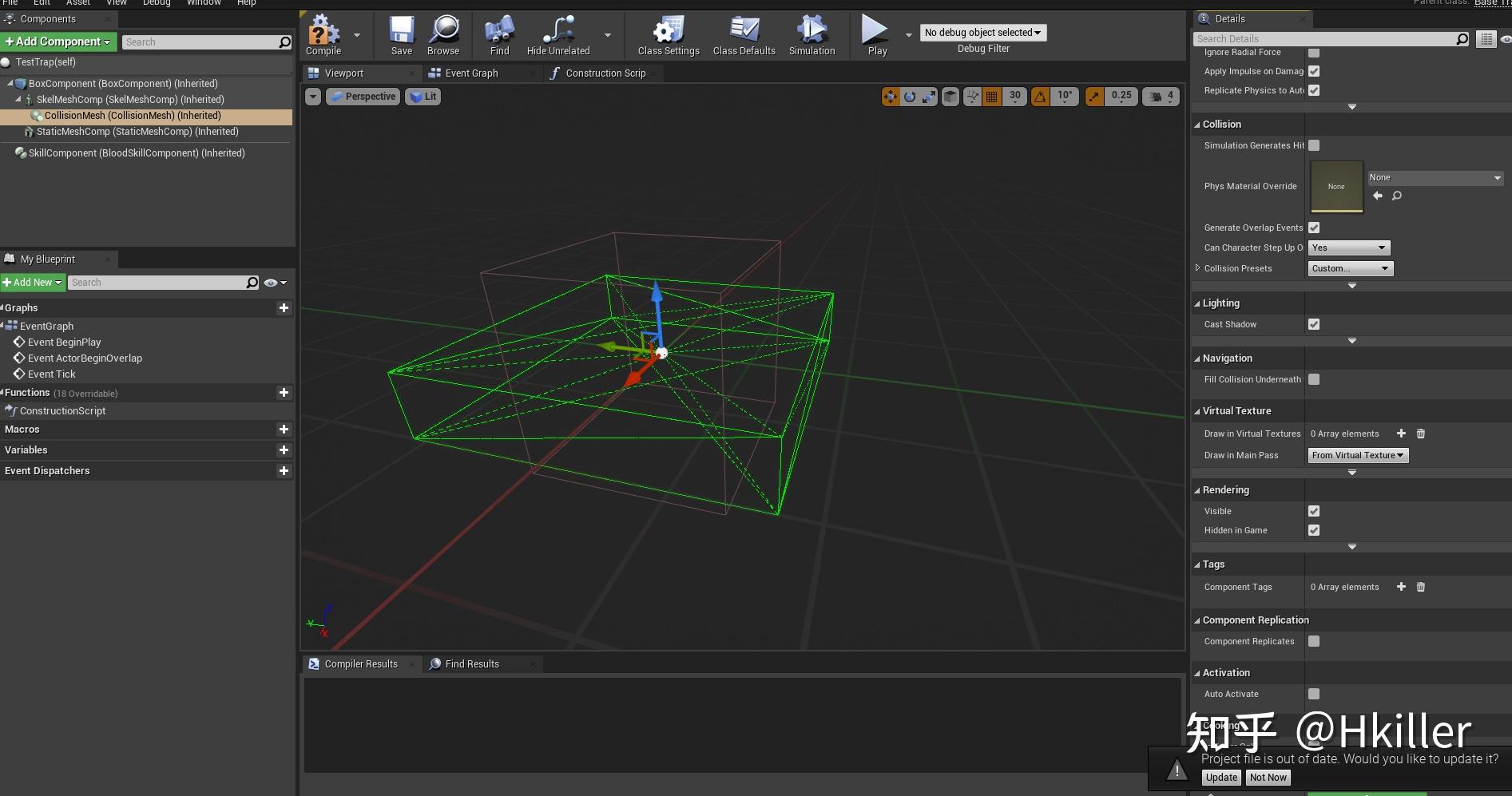Open Can Character Step Up On dropdown

pyautogui.click(x=1349, y=248)
